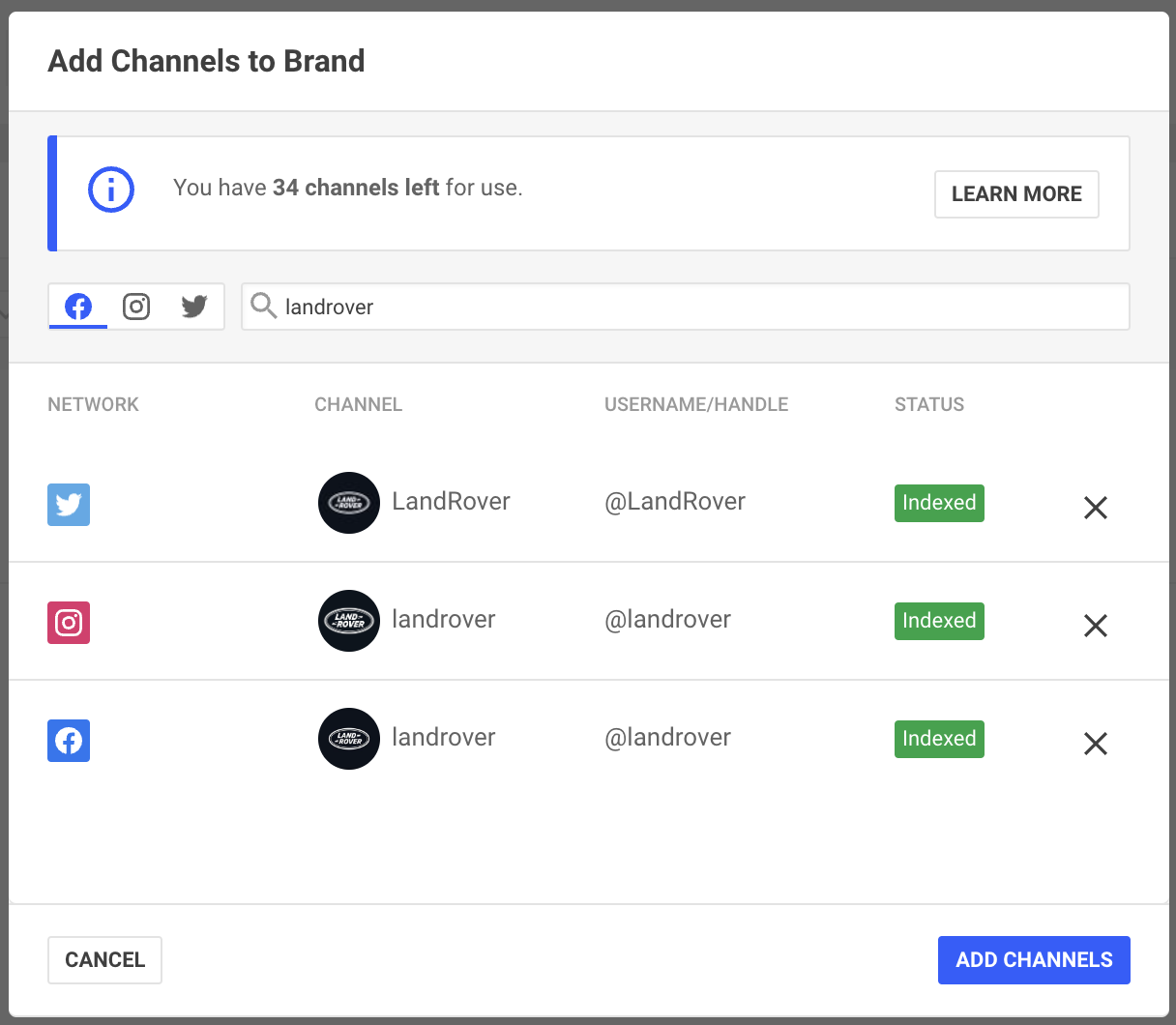1176x1025 pixels.
Task: Switch to the Instagram network tab
Action: click(x=136, y=307)
